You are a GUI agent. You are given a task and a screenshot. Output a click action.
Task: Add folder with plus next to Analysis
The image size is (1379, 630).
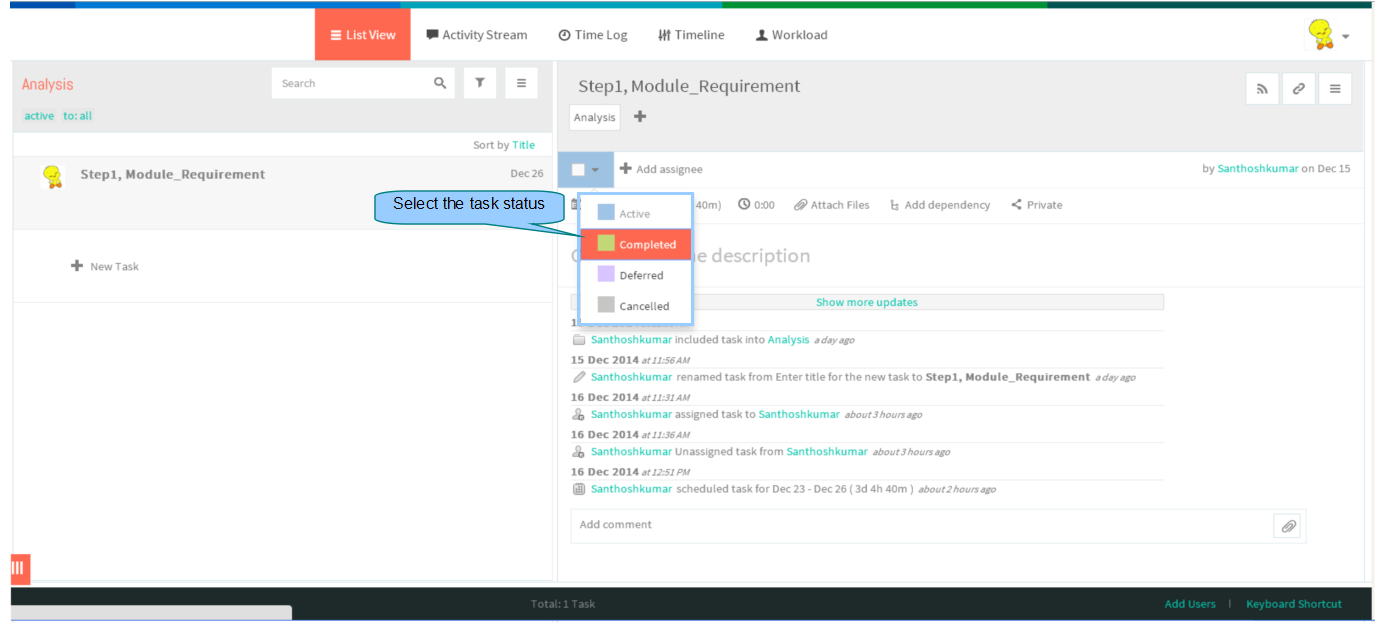(x=640, y=116)
